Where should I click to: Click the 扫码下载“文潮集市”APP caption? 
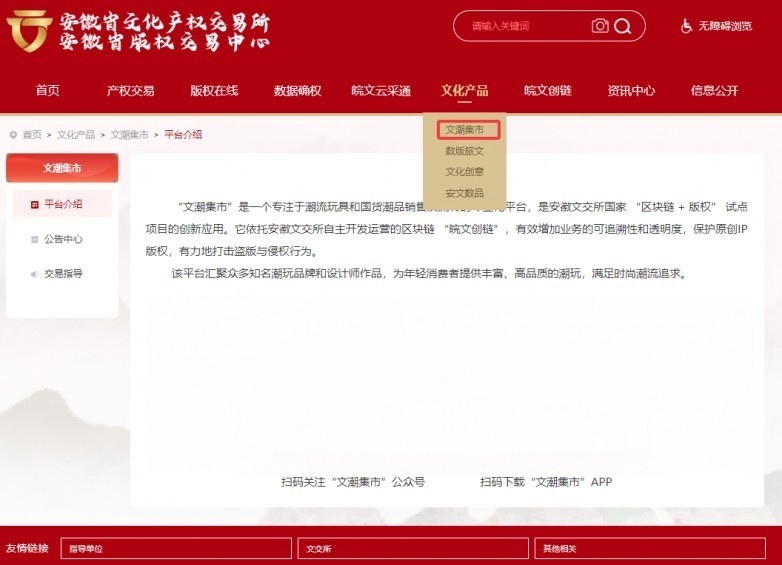tap(546, 482)
